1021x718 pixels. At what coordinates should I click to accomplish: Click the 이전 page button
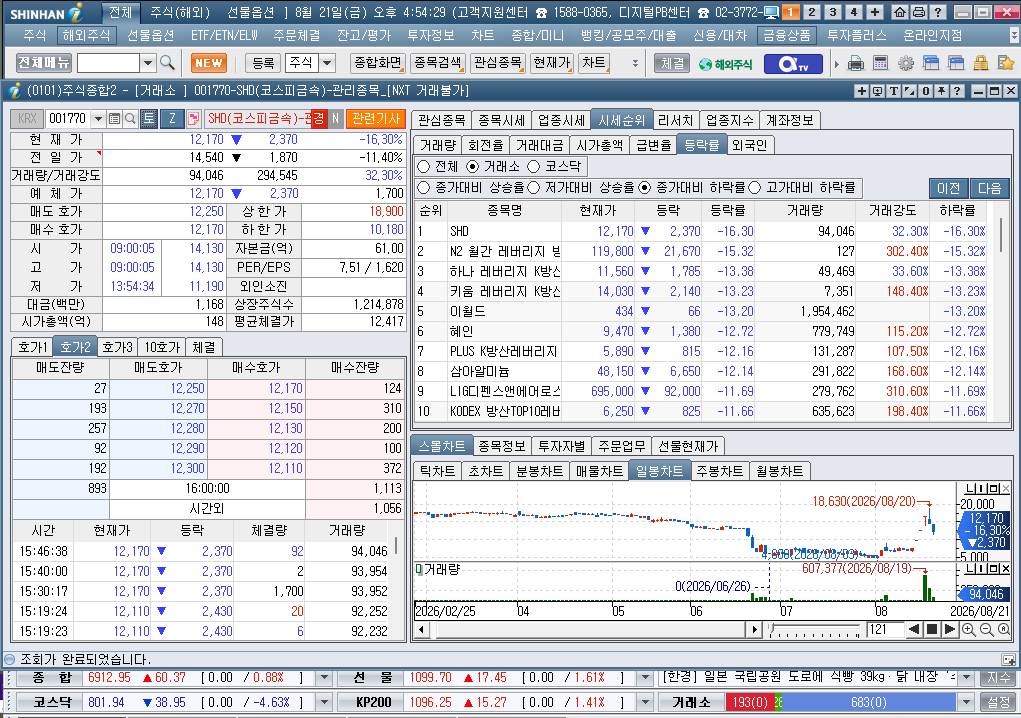pyautogui.click(x=949, y=188)
